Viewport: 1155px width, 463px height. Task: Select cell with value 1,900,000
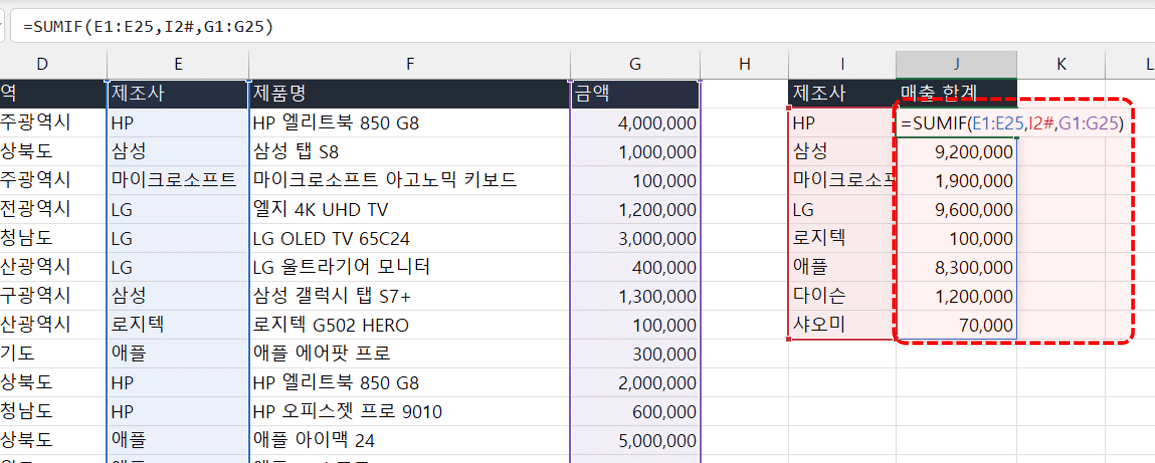point(957,181)
